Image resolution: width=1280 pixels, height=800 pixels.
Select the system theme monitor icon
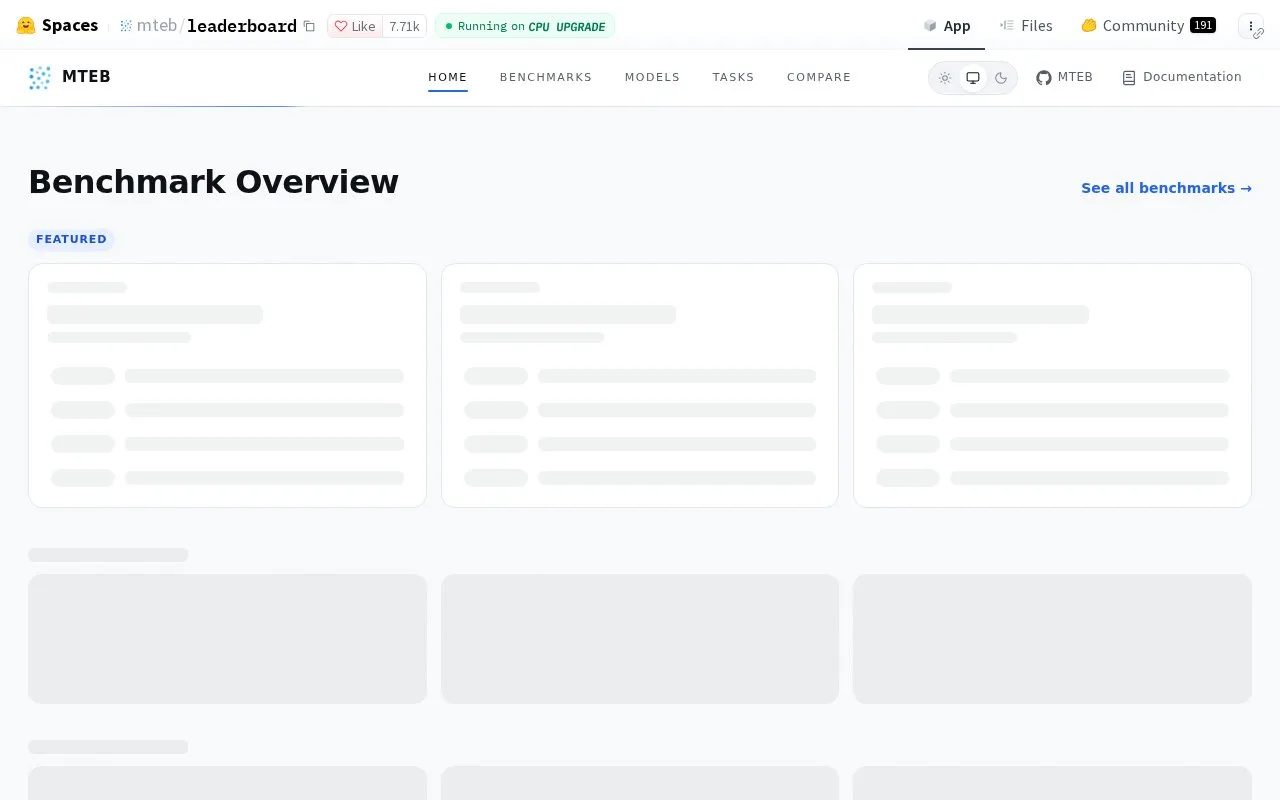point(973,78)
